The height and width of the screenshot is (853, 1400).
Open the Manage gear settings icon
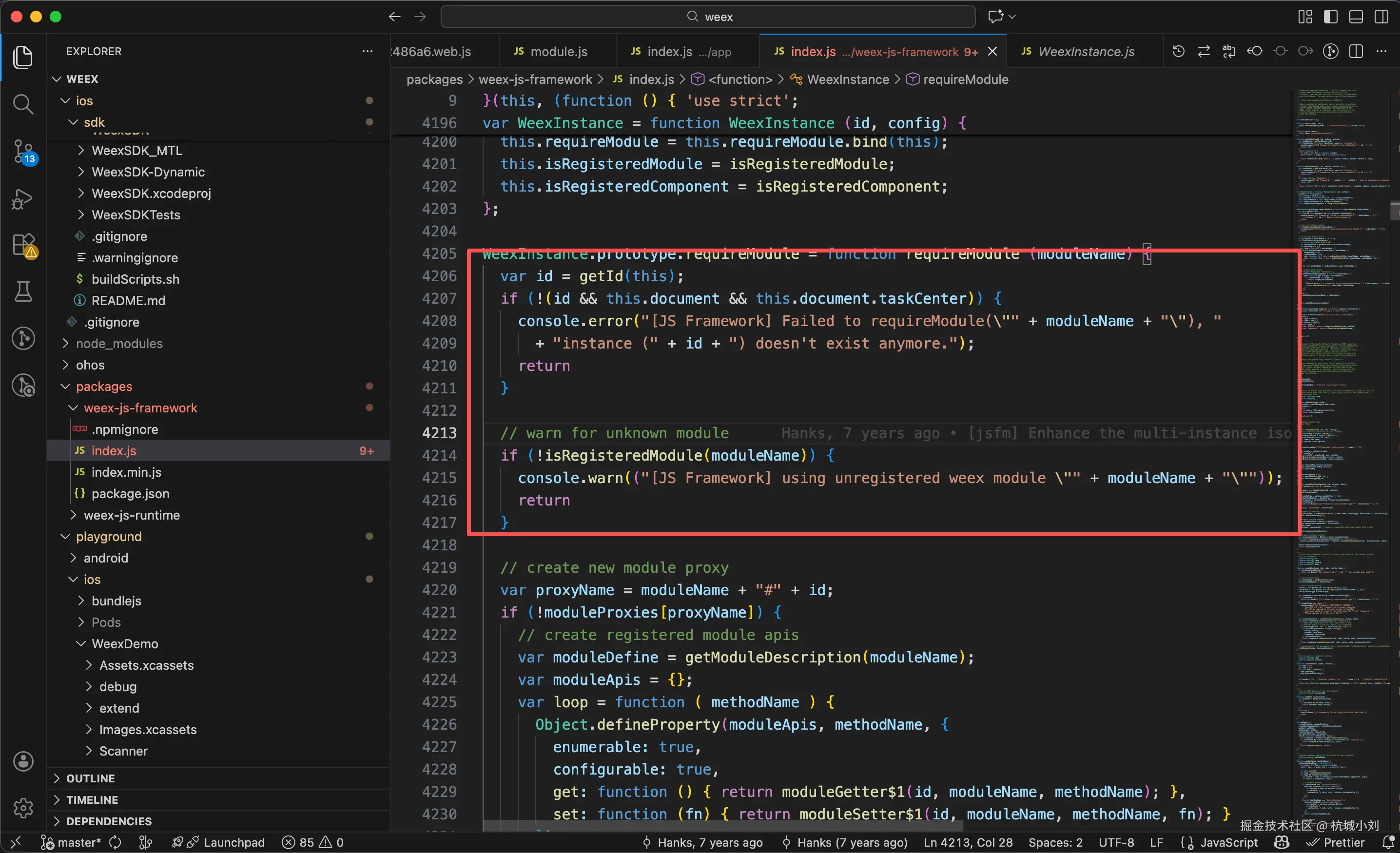[x=23, y=808]
